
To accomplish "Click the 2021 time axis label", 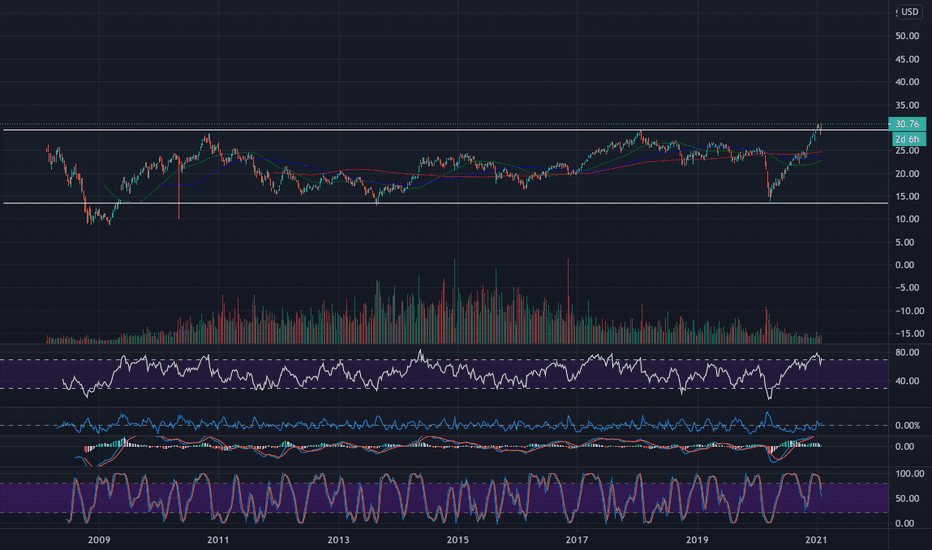I will 816,540.
